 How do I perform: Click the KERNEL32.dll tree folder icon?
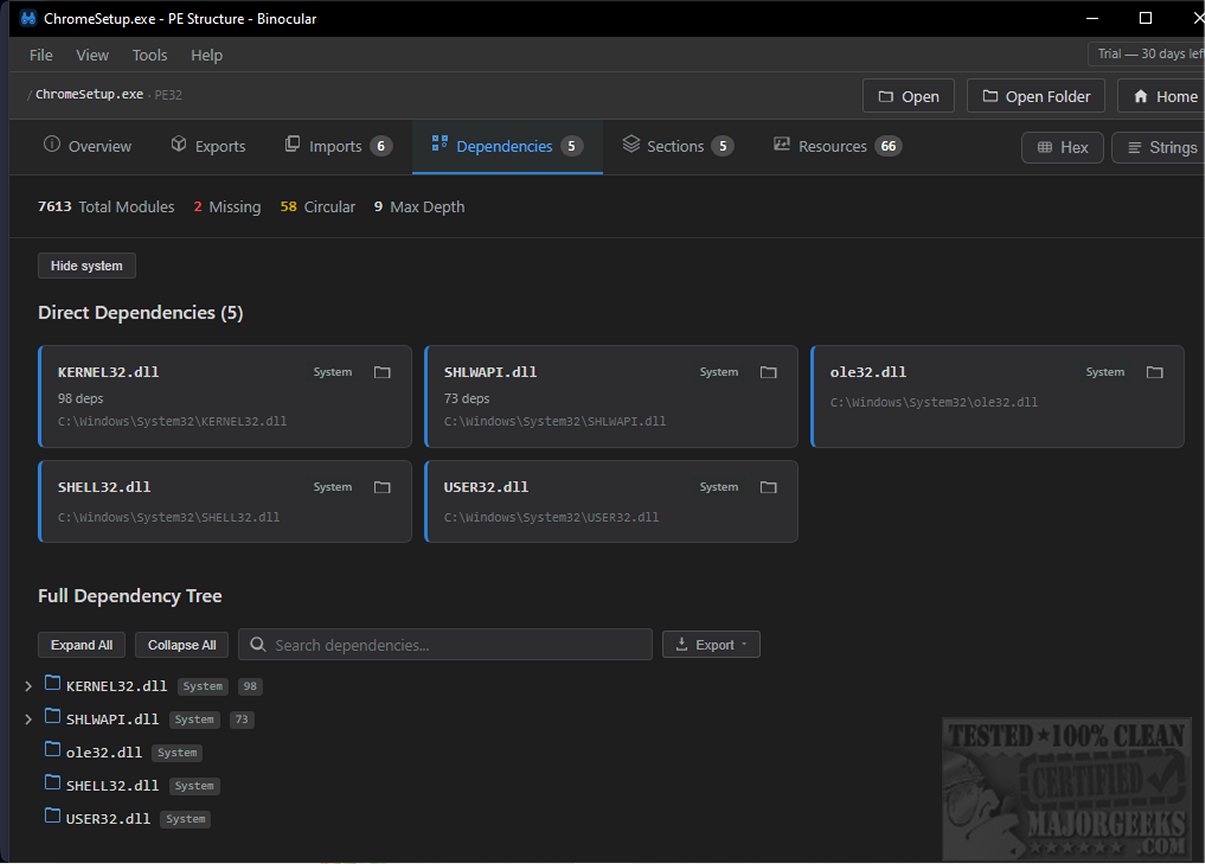point(53,684)
